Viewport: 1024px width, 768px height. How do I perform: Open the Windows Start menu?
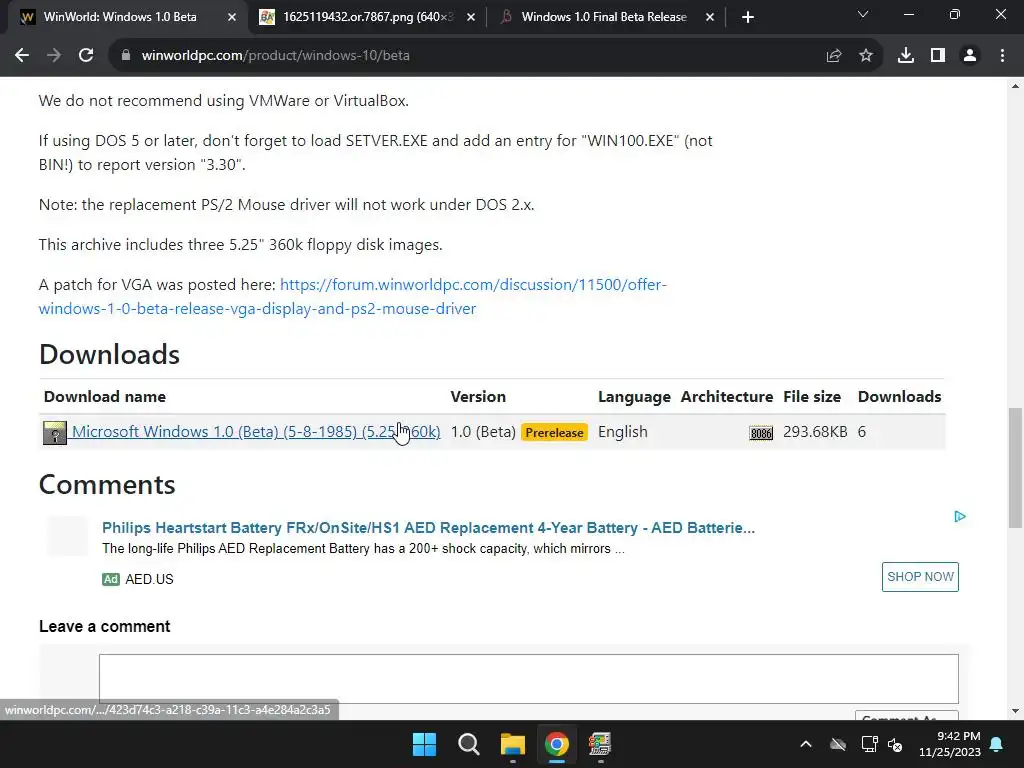pos(424,744)
